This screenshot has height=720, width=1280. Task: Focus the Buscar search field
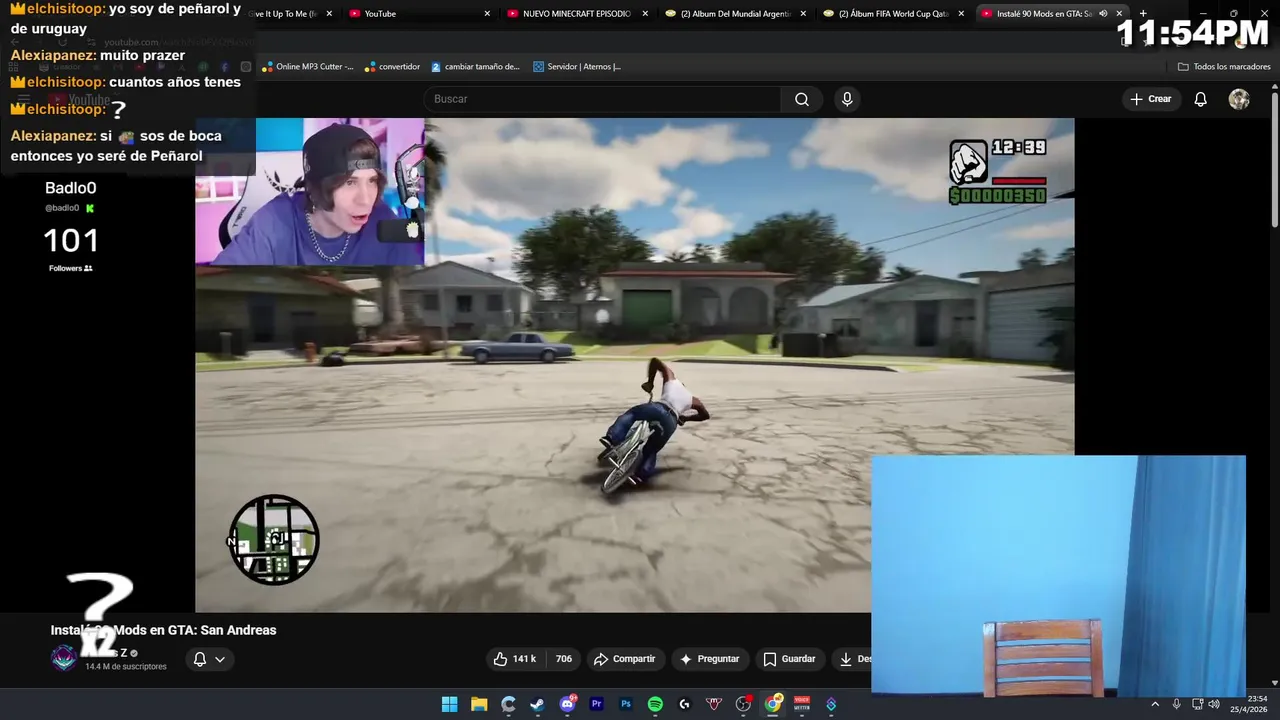click(602, 99)
